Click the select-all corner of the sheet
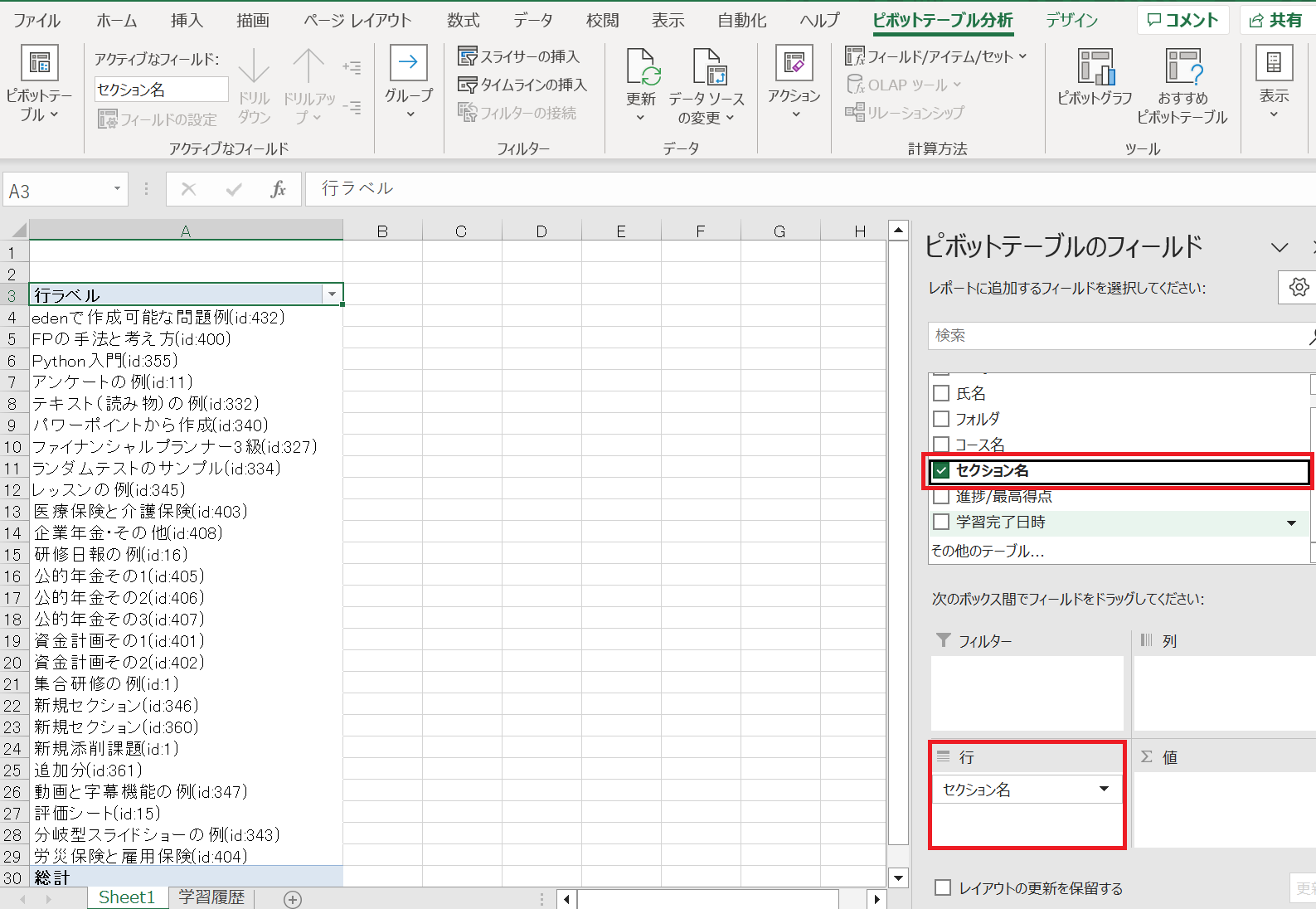The width and height of the screenshot is (1316, 909). click(15, 230)
